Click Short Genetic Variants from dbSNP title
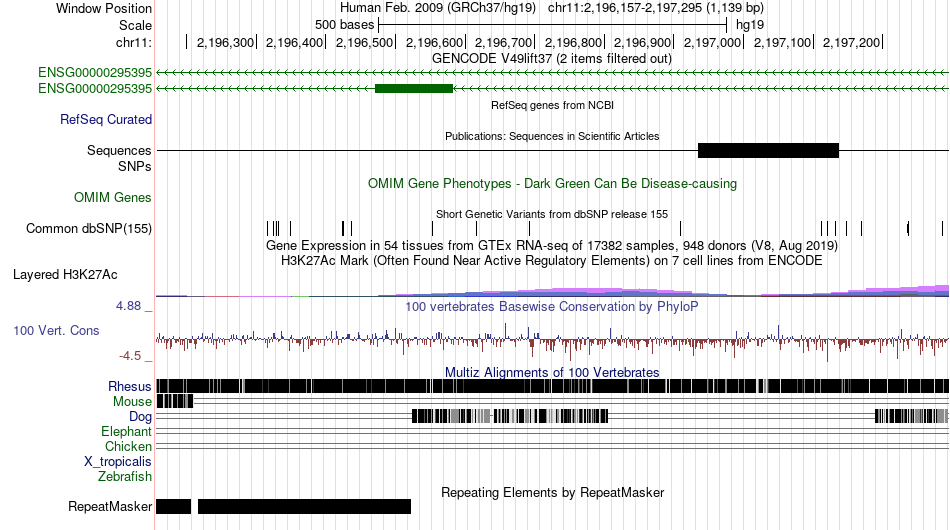The width and height of the screenshot is (950, 530). [552, 214]
